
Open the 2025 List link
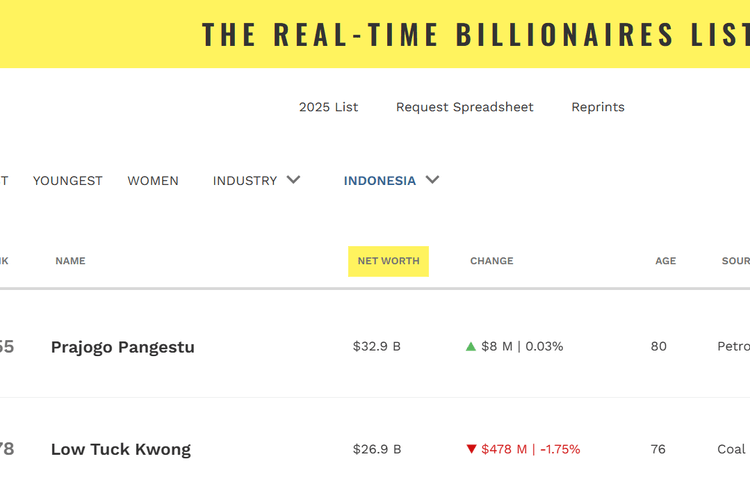click(329, 107)
